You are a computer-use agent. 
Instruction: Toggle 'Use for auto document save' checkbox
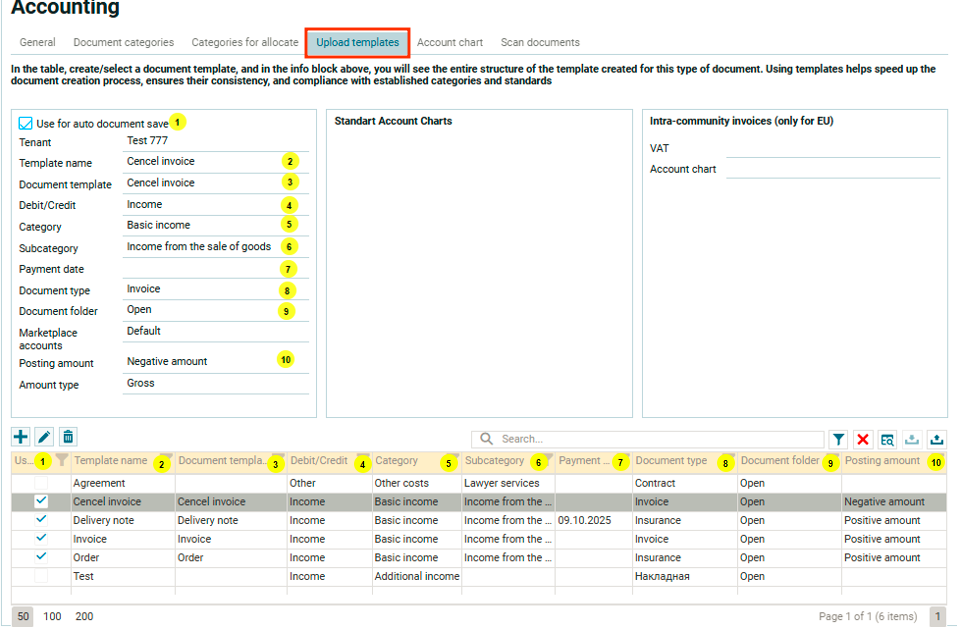pyautogui.click(x=26, y=124)
